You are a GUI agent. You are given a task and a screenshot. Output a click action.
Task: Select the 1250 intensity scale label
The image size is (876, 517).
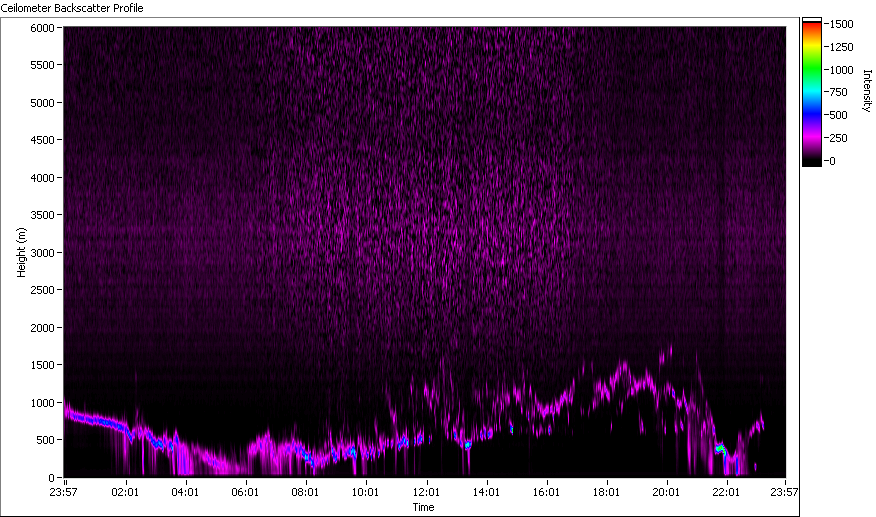coord(842,47)
